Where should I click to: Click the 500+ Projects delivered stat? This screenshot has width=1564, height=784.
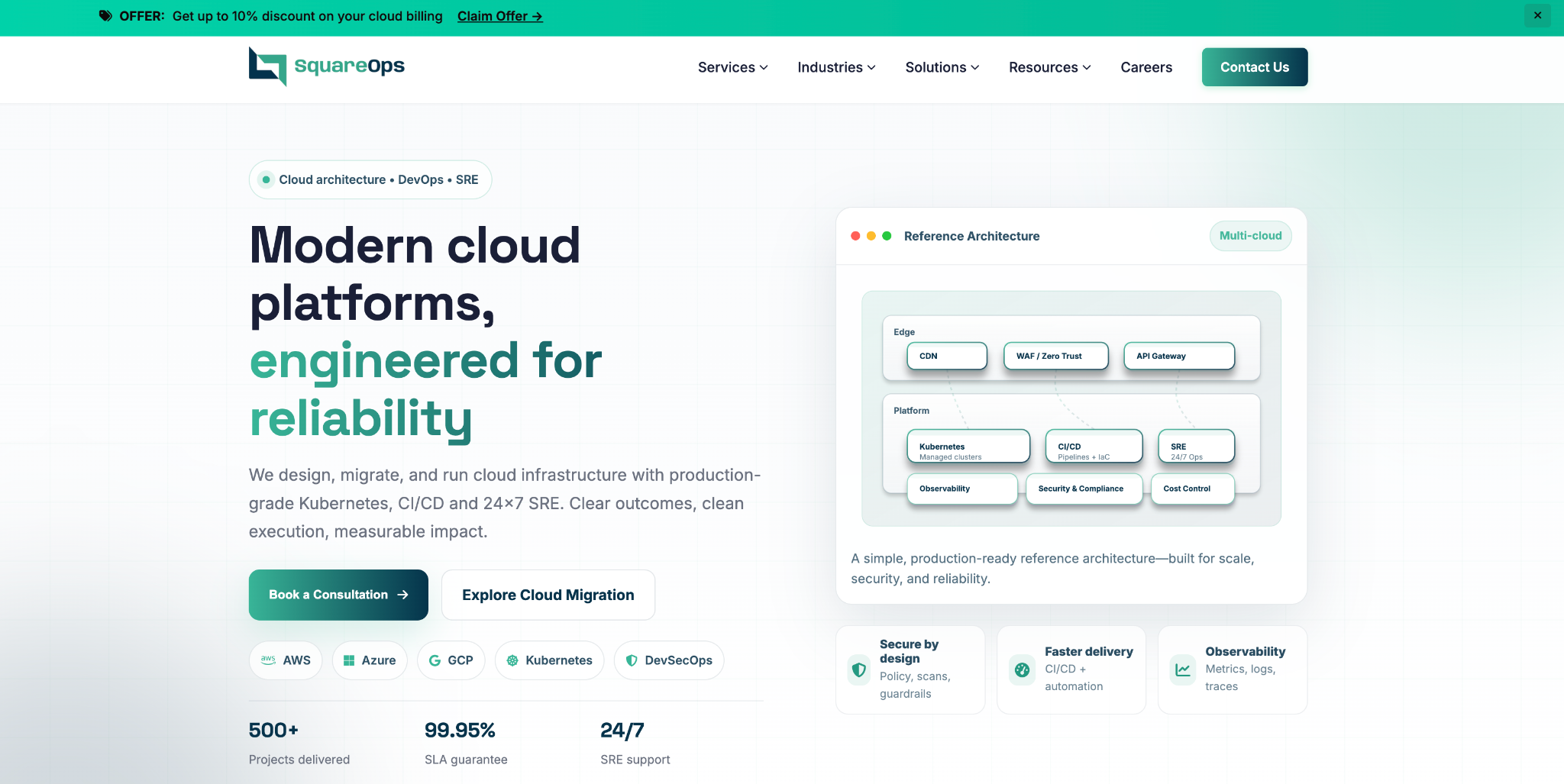tap(299, 744)
